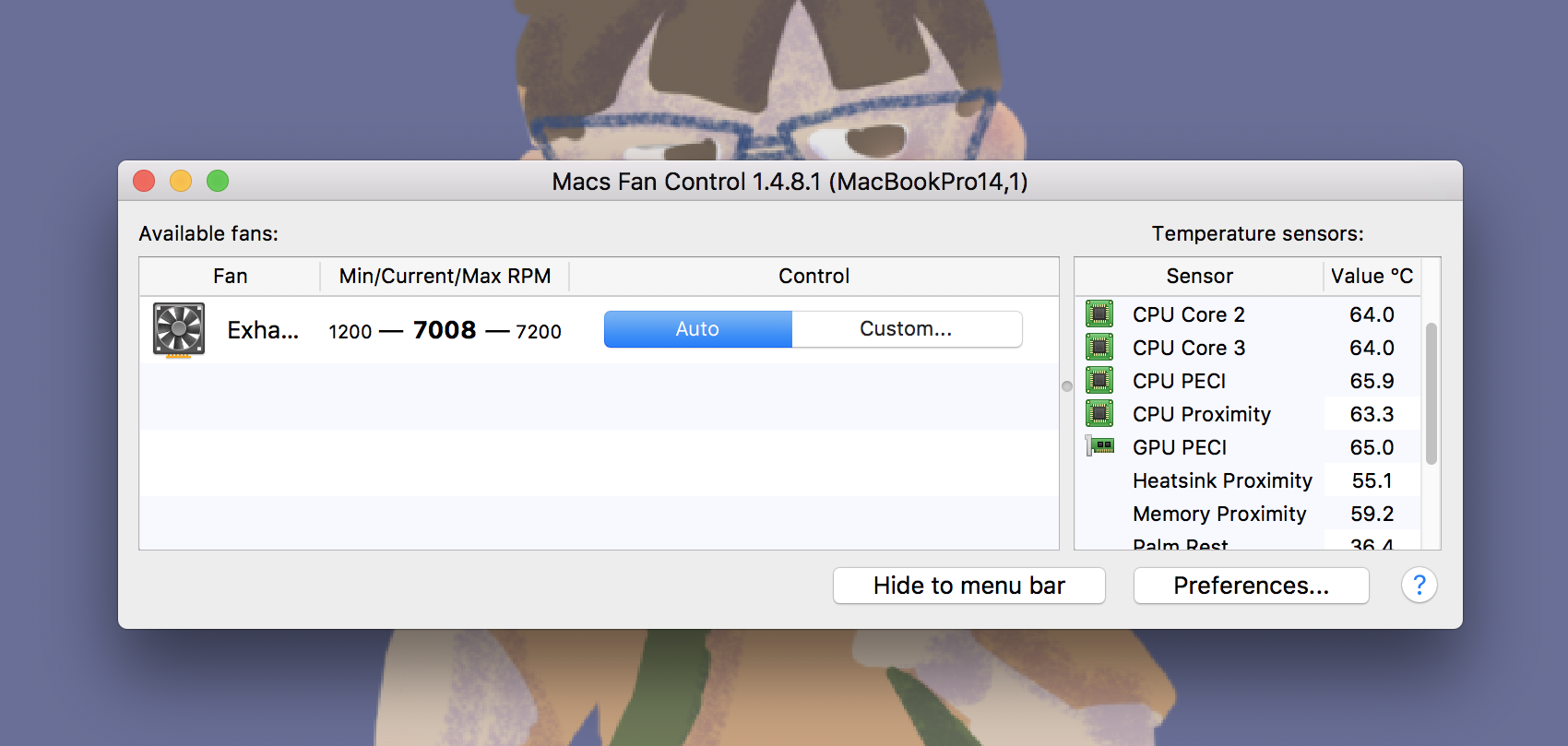Click the Fan column header
This screenshot has height=746, width=1568.
click(x=230, y=277)
